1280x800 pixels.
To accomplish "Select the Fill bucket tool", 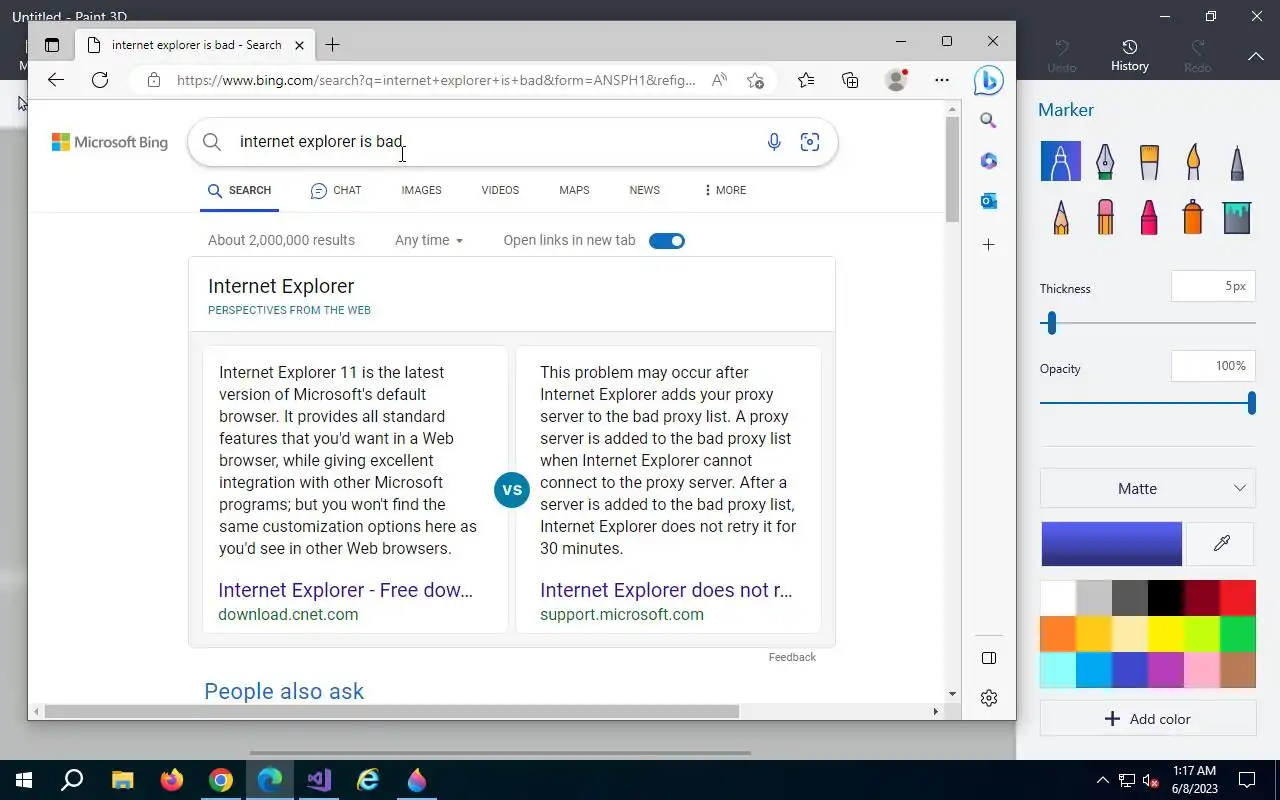I will [1237, 216].
